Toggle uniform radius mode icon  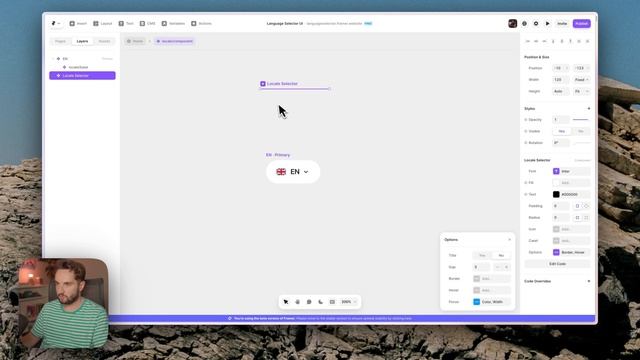pyautogui.click(x=577, y=218)
